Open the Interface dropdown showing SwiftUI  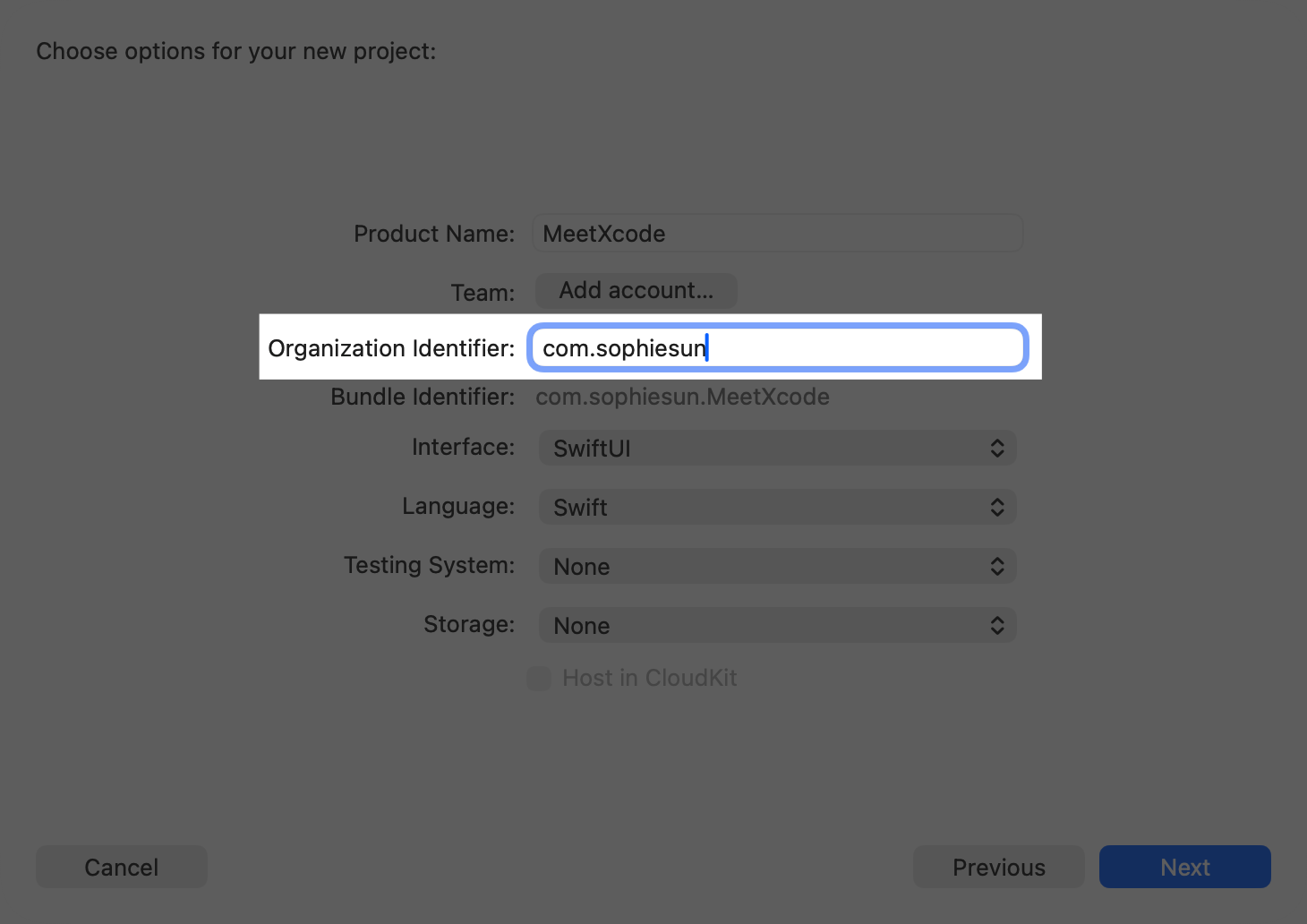click(x=777, y=449)
